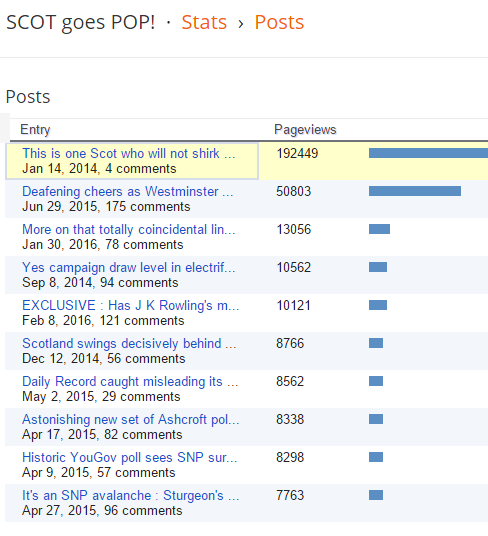Click the Pageviews column header
488x536 pixels.
[305, 130]
